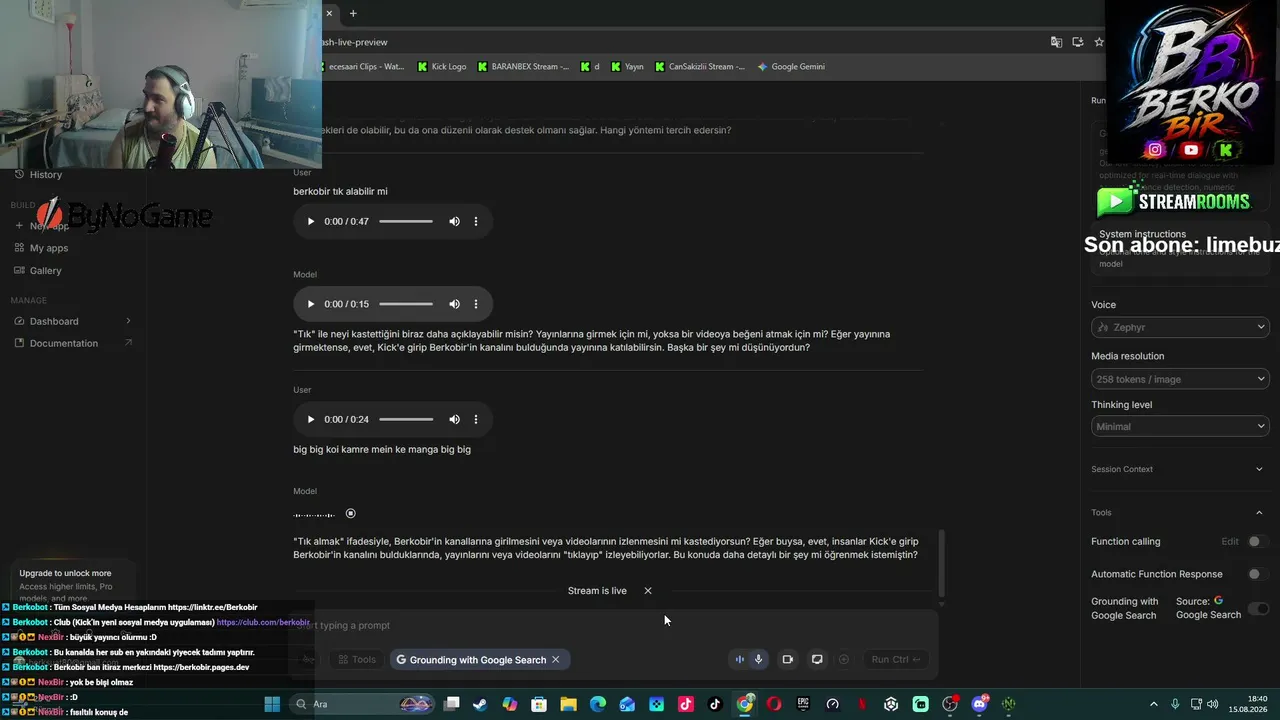Click the install/cast icon in address bar

[1078, 42]
